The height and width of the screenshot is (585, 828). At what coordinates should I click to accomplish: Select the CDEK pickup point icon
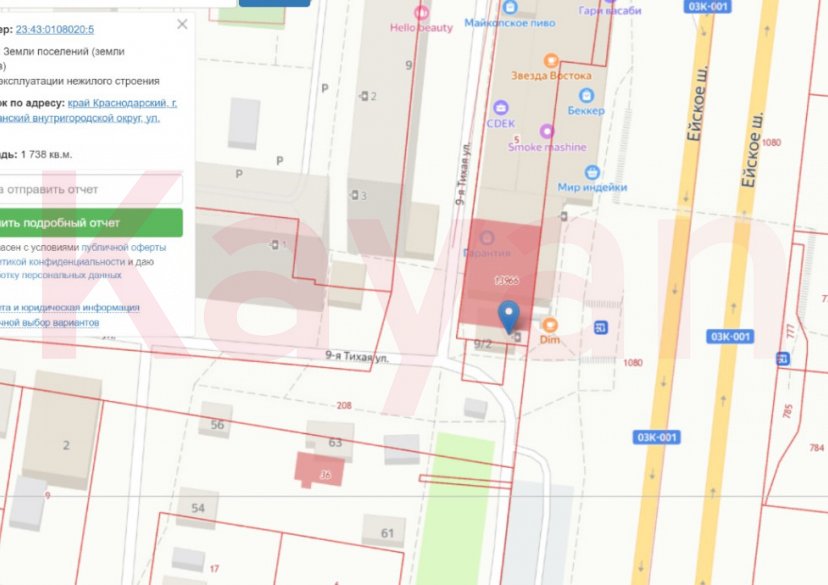pyautogui.click(x=500, y=108)
